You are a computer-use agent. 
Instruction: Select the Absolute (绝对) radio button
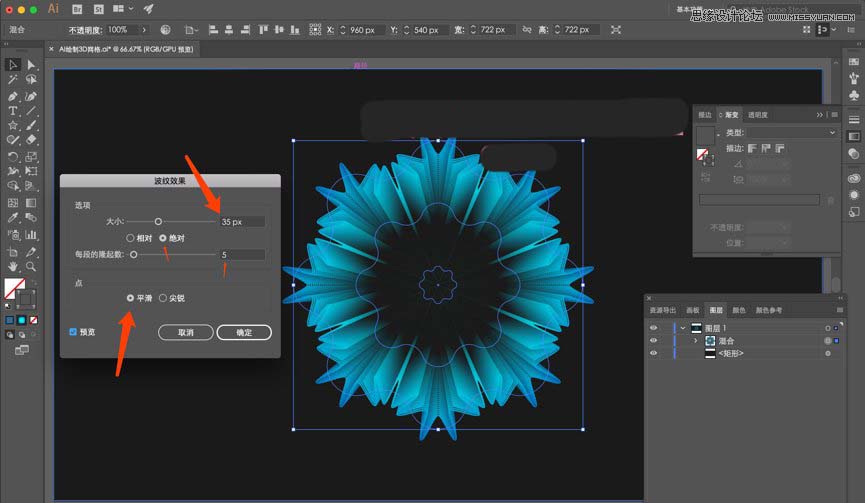pyautogui.click(x=163, y=238)
